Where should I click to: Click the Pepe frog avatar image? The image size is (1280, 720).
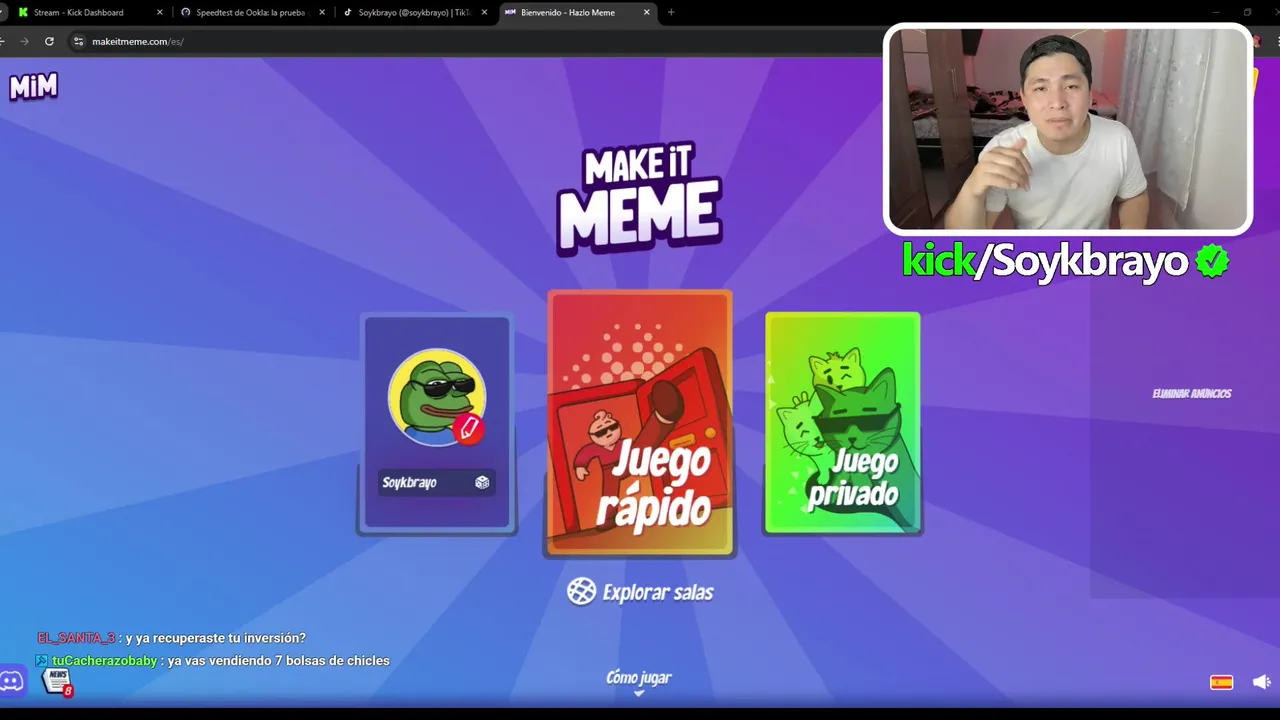[437, 396]
